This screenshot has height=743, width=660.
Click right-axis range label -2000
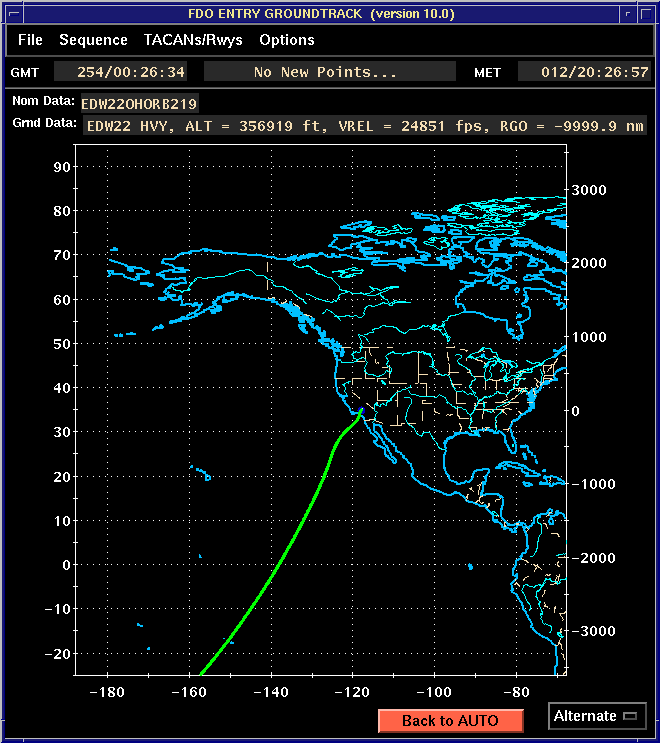[x=594, y=558]
